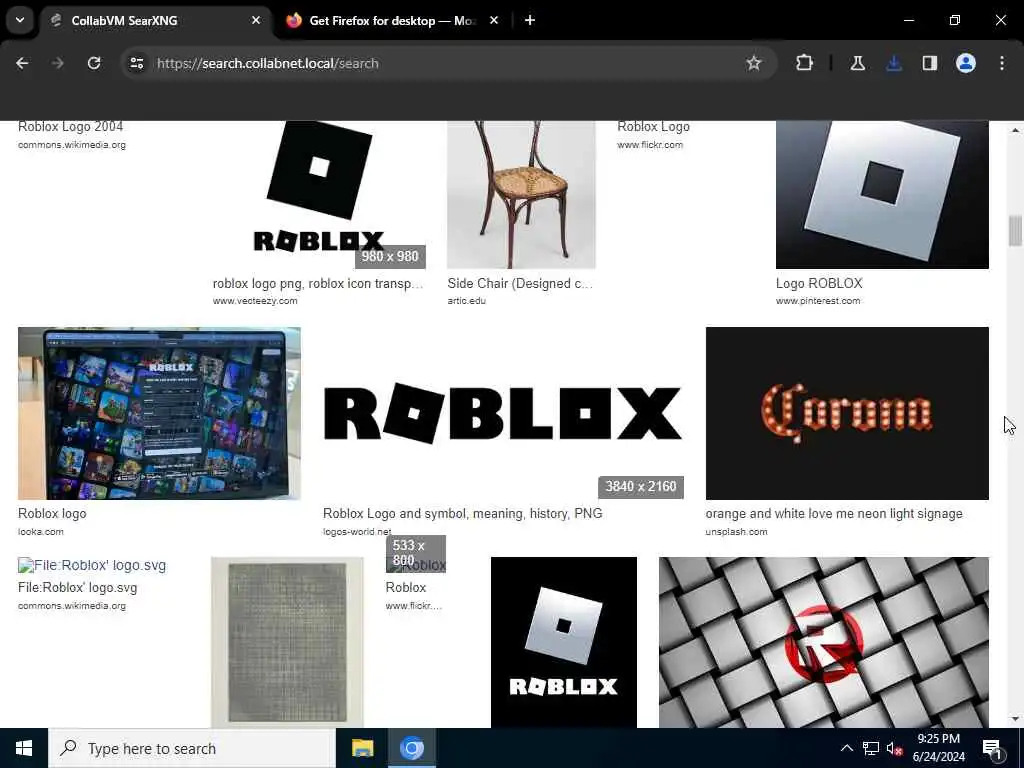Show downloads from the toolbar
1024x768 pixels.
(x=894, y=63)
